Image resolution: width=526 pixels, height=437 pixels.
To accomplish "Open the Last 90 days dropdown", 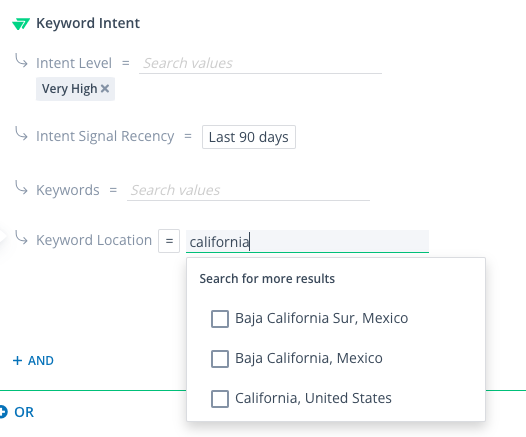I will (249, 137).
